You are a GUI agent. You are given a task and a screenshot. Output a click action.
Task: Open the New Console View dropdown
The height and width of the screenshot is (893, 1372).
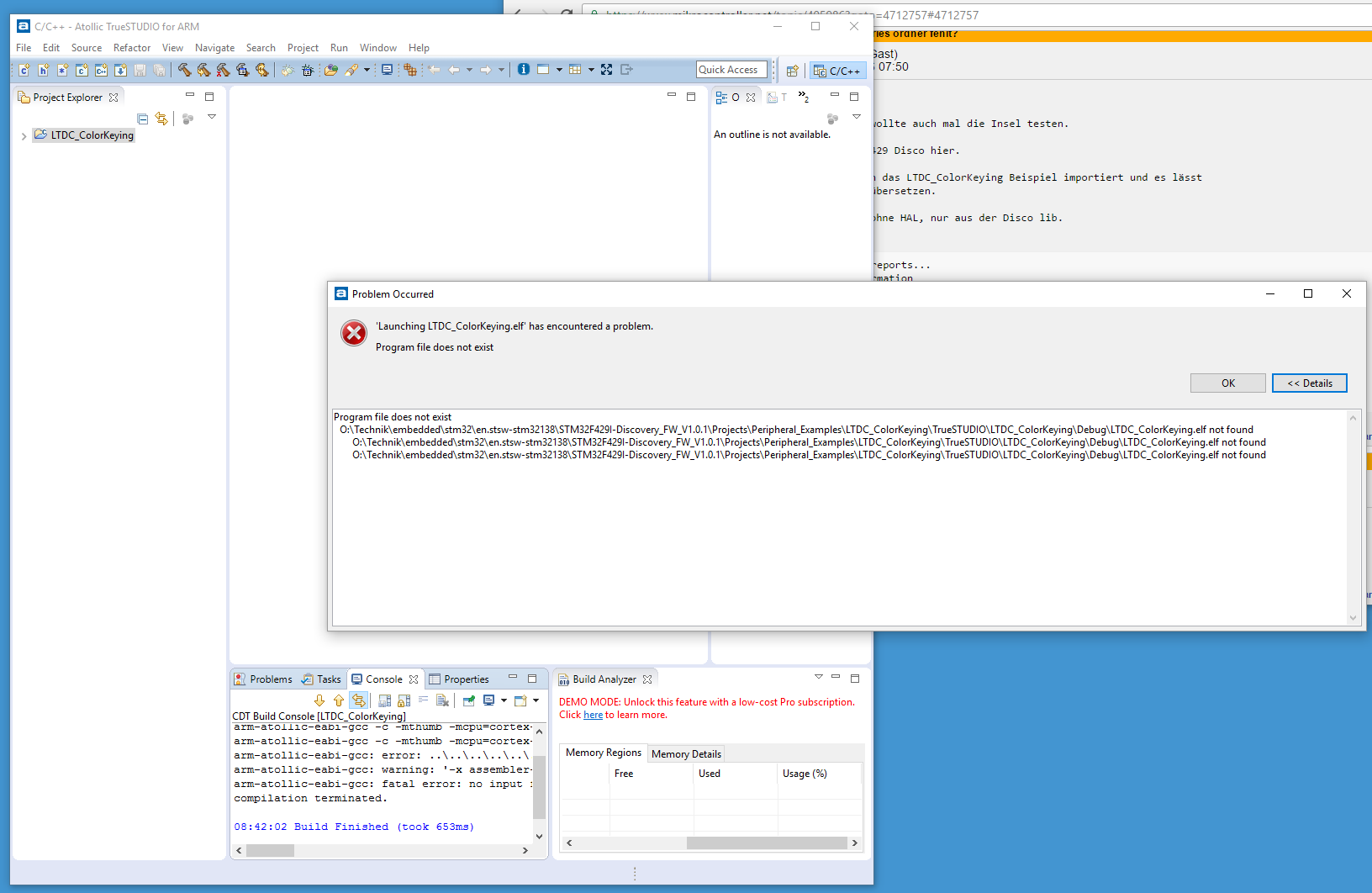point(536,700)
